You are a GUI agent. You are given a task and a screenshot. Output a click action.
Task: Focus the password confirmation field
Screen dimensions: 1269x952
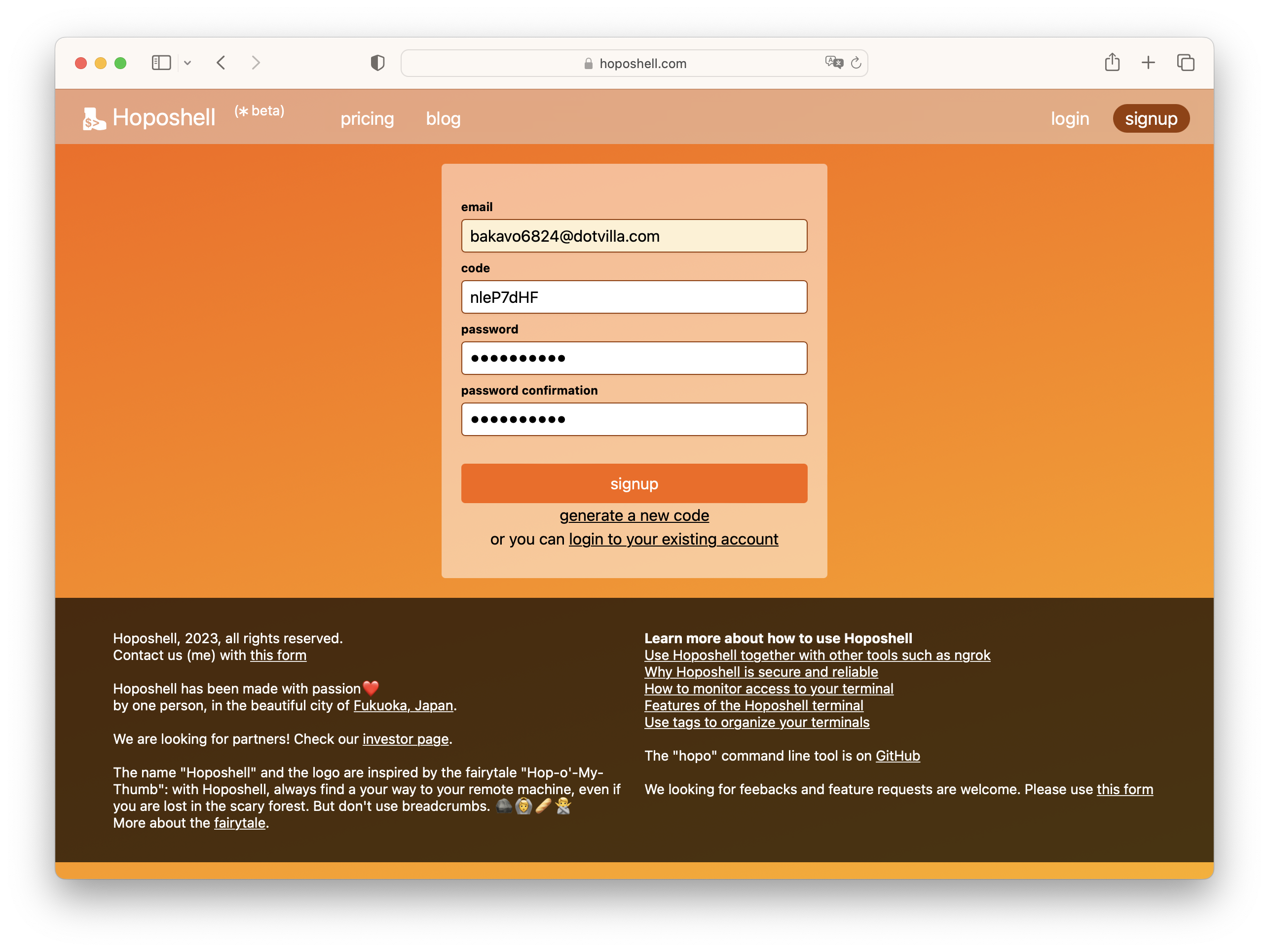pyautogui.click(x=634, y=419)
